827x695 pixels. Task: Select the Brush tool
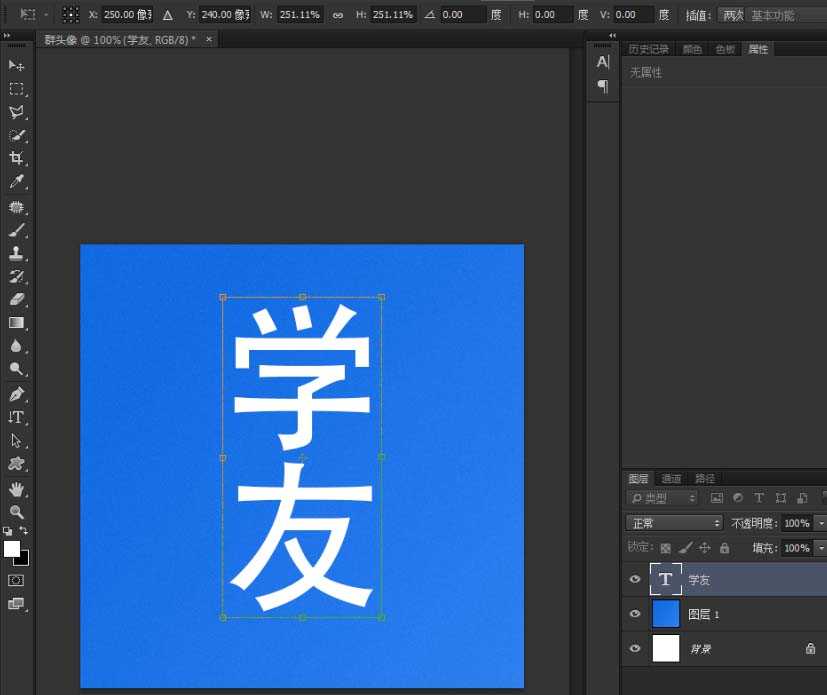(13, 231)
